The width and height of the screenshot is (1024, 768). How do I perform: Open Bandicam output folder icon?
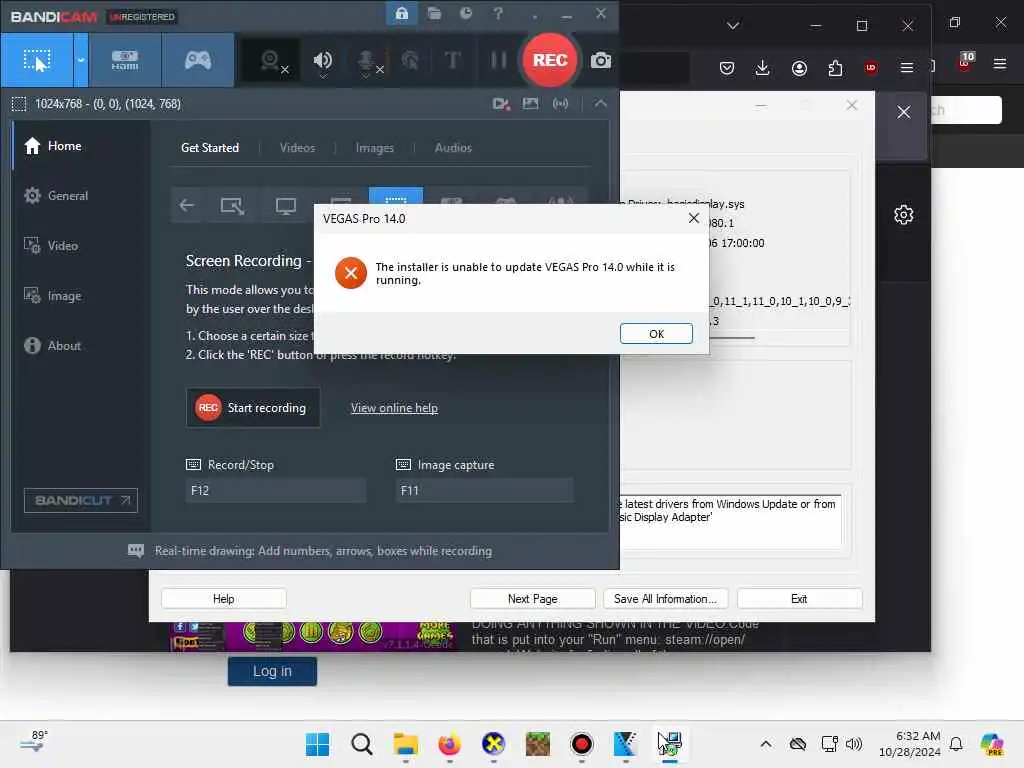pos(434,13)
